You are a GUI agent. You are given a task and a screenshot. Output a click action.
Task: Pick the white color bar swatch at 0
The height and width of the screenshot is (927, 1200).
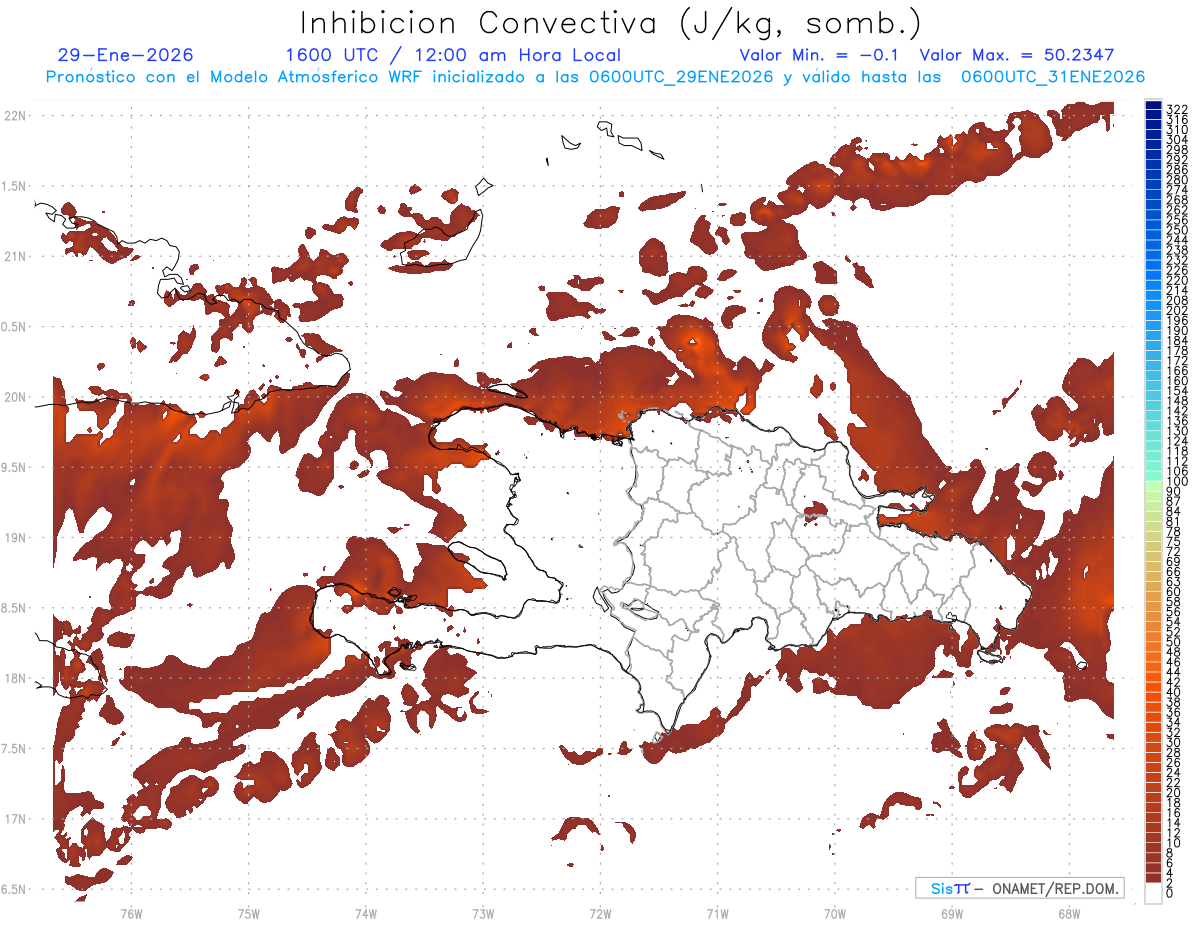(1153, 892)
